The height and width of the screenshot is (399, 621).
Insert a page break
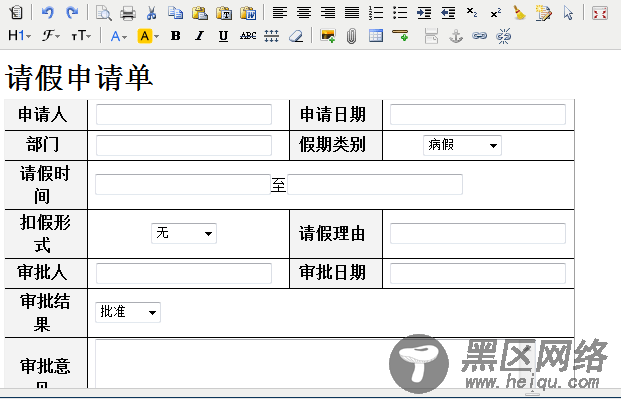(431, 36)
